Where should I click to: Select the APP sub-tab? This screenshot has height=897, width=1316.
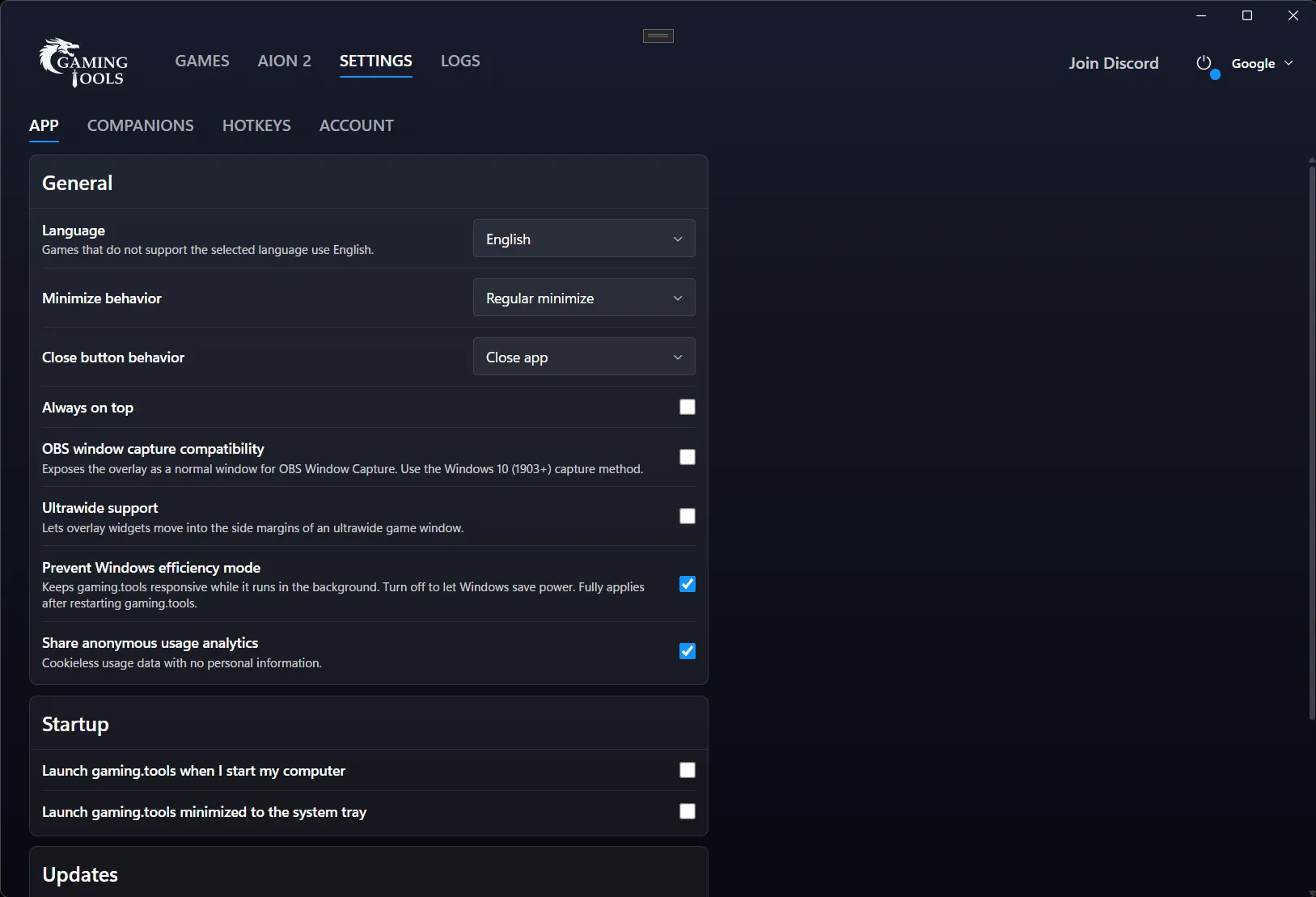coord(44,125)
